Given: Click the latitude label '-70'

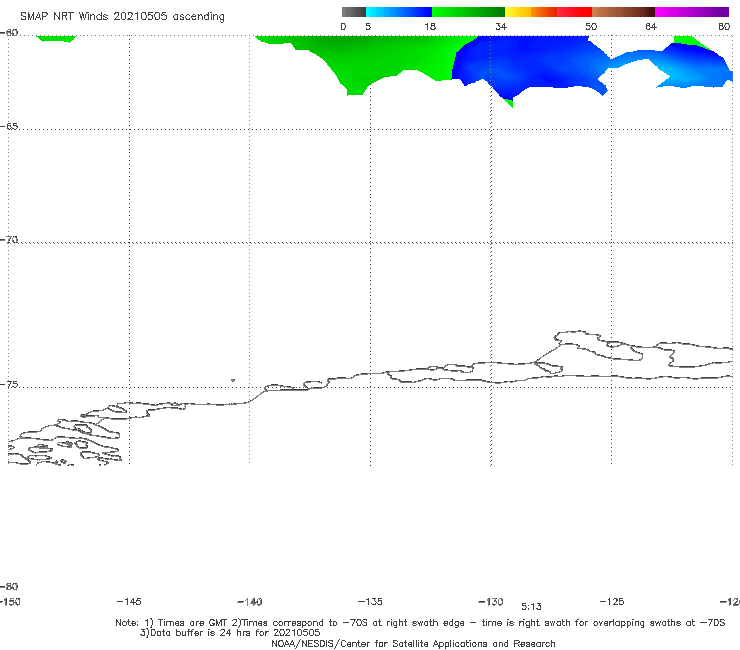Looking at the screenshot, I should tap(9, 240).
